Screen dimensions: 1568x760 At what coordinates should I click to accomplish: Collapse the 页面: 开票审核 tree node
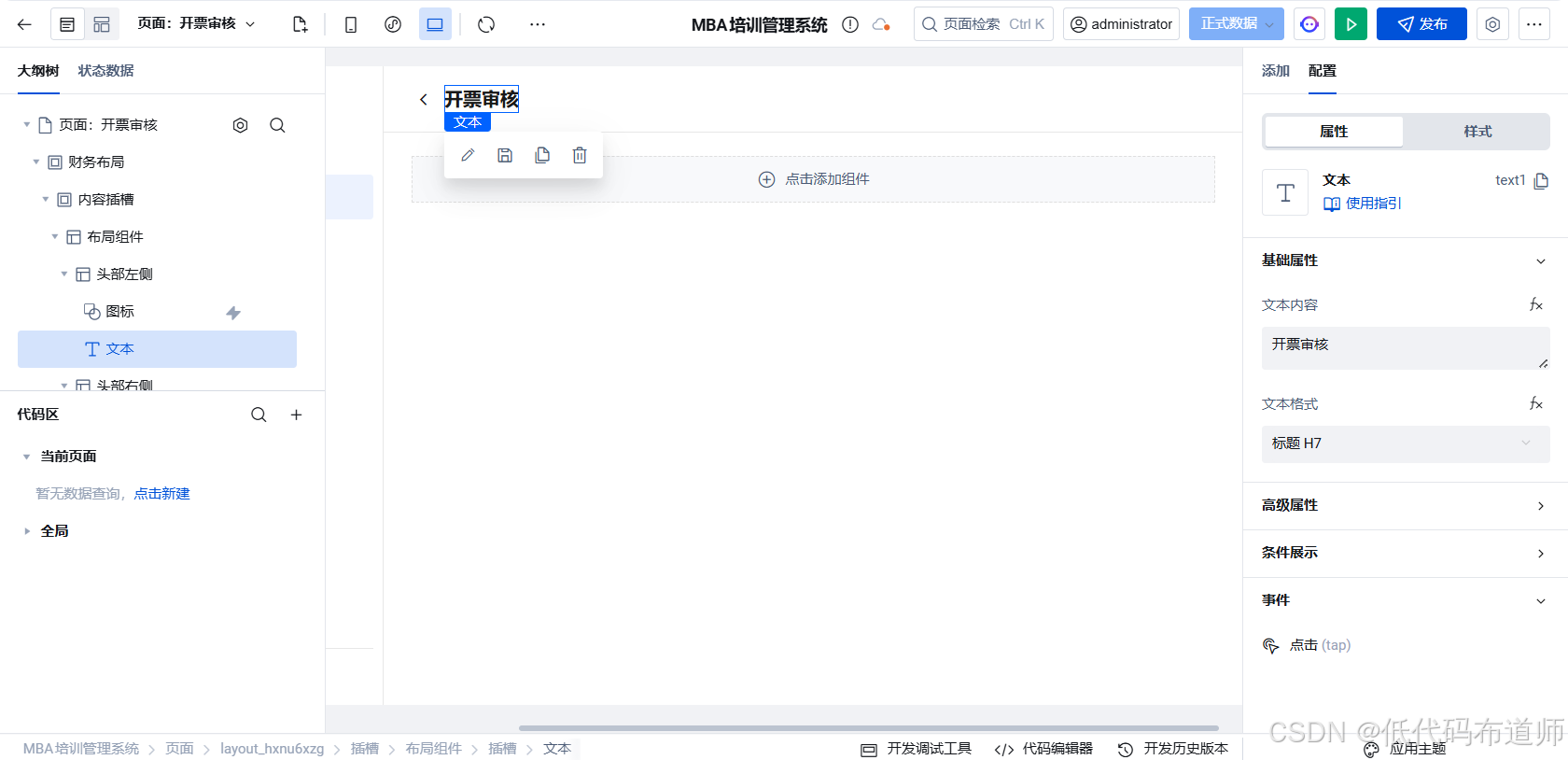tap(27, 124)
